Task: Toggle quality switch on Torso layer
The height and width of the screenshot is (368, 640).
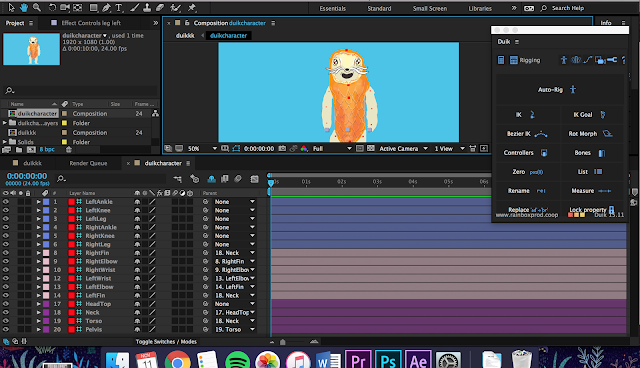Action: click(152, 321)
